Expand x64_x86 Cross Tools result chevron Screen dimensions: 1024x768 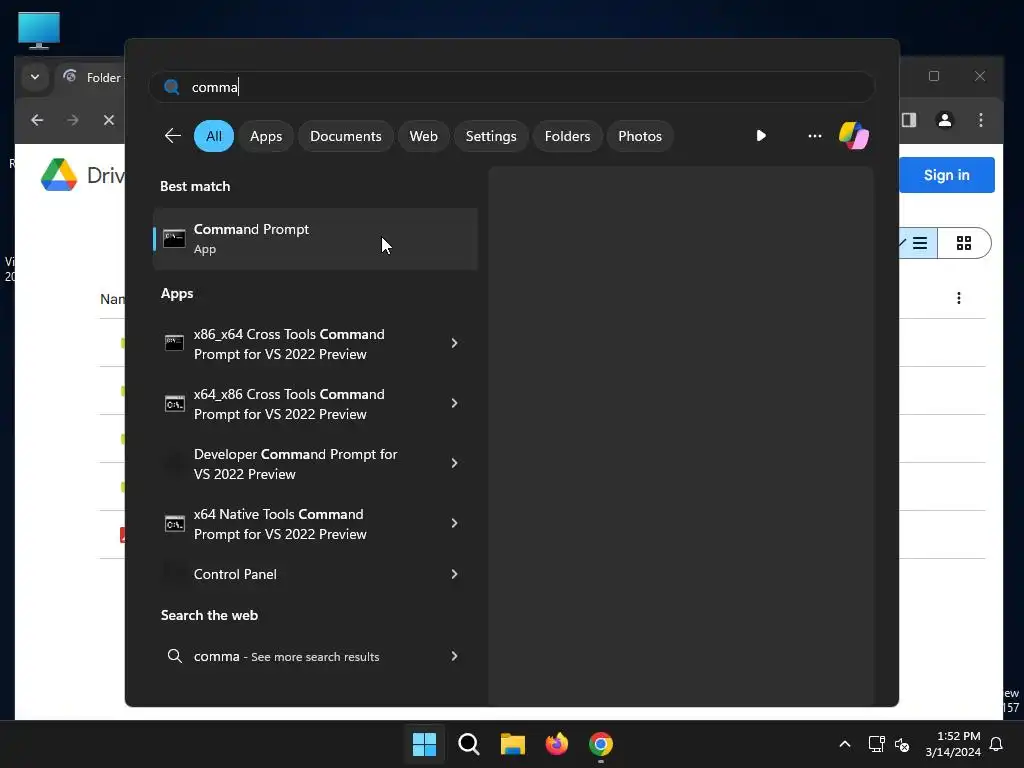455,403
